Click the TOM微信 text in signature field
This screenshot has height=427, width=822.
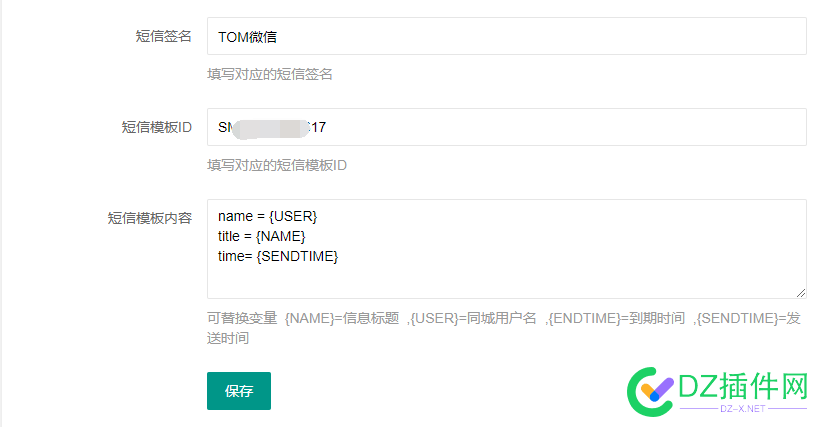click(247, 37)
